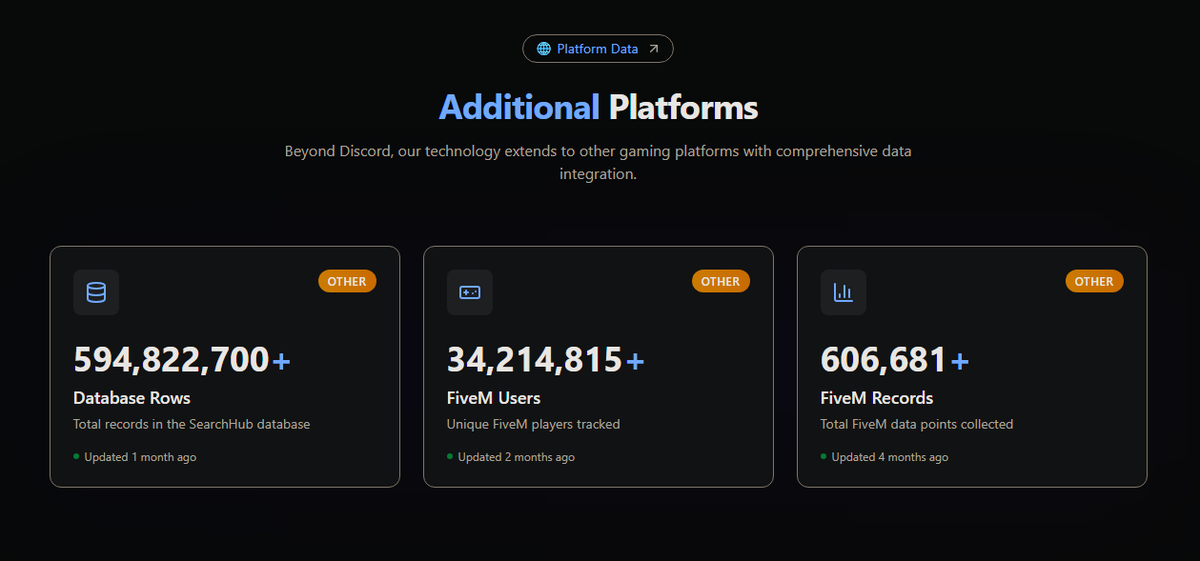Click the database icon on Database Rows card

click(x=96, y=293)
